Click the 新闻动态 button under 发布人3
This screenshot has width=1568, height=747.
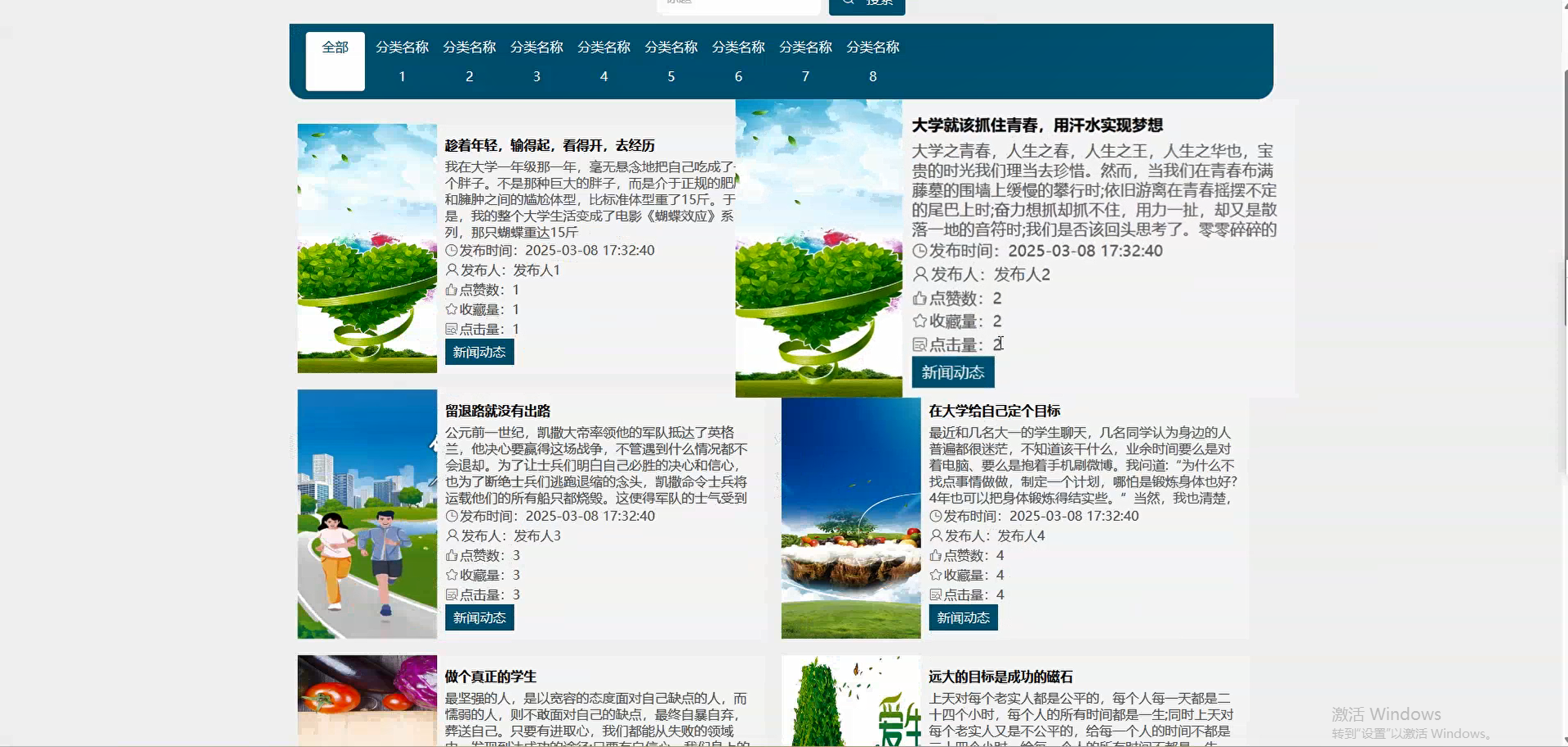point(479,617)
